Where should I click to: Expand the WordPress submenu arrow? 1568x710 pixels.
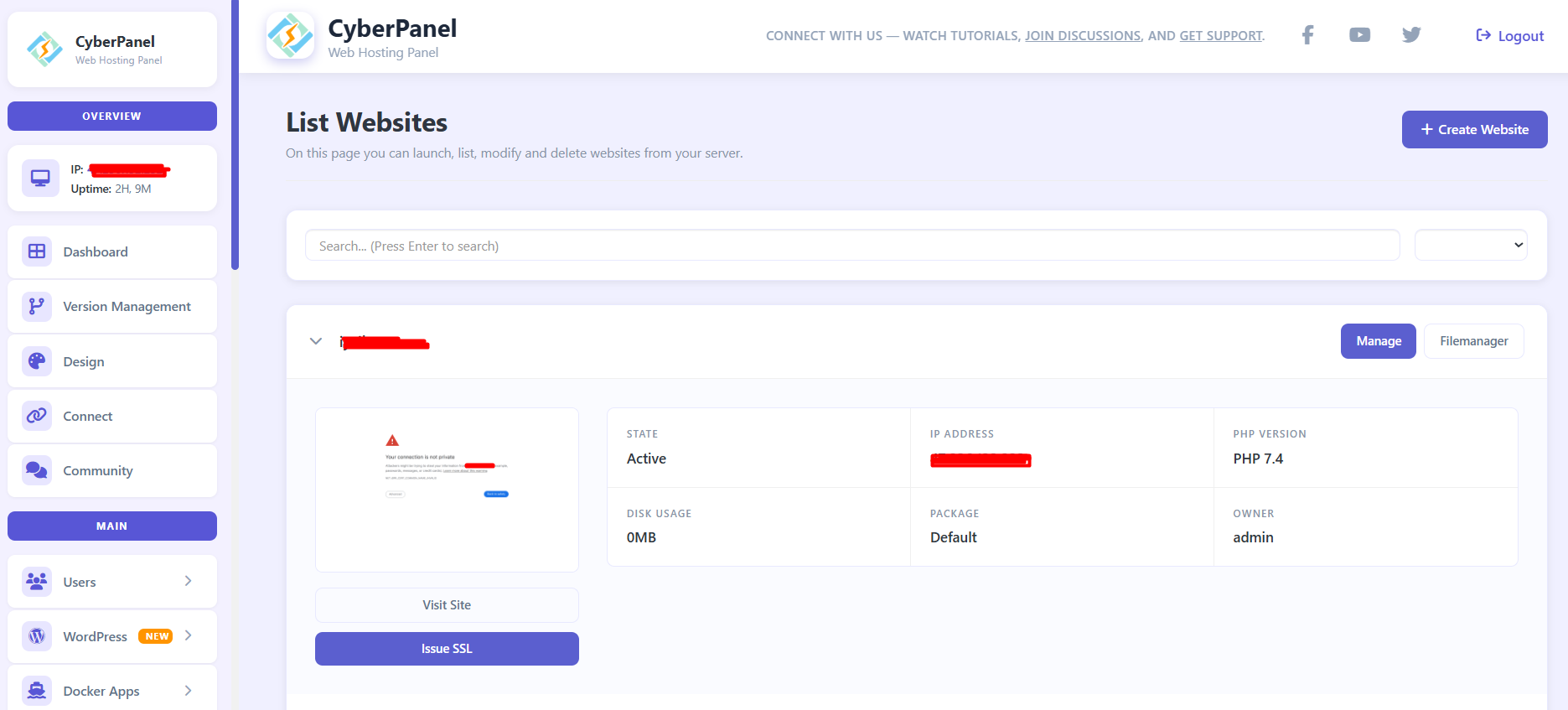189,635
